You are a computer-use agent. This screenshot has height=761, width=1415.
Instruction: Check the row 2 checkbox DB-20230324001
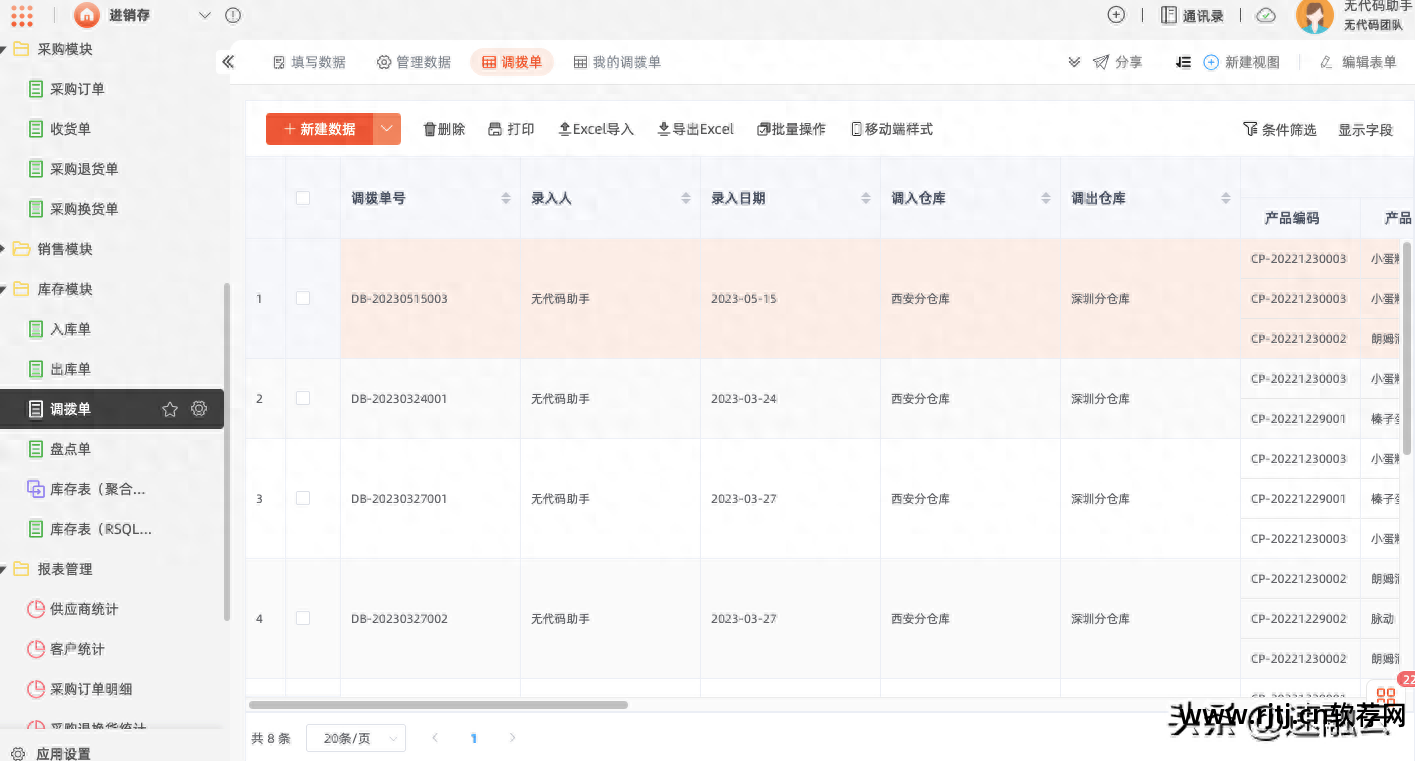pyautogui.click(x=303, y=398)
